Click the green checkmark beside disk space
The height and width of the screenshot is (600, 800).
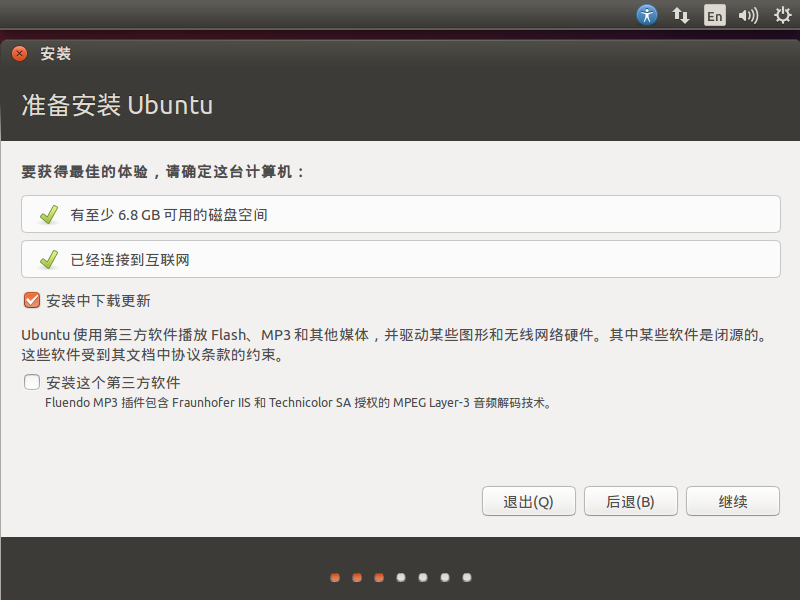click(49, 214)
